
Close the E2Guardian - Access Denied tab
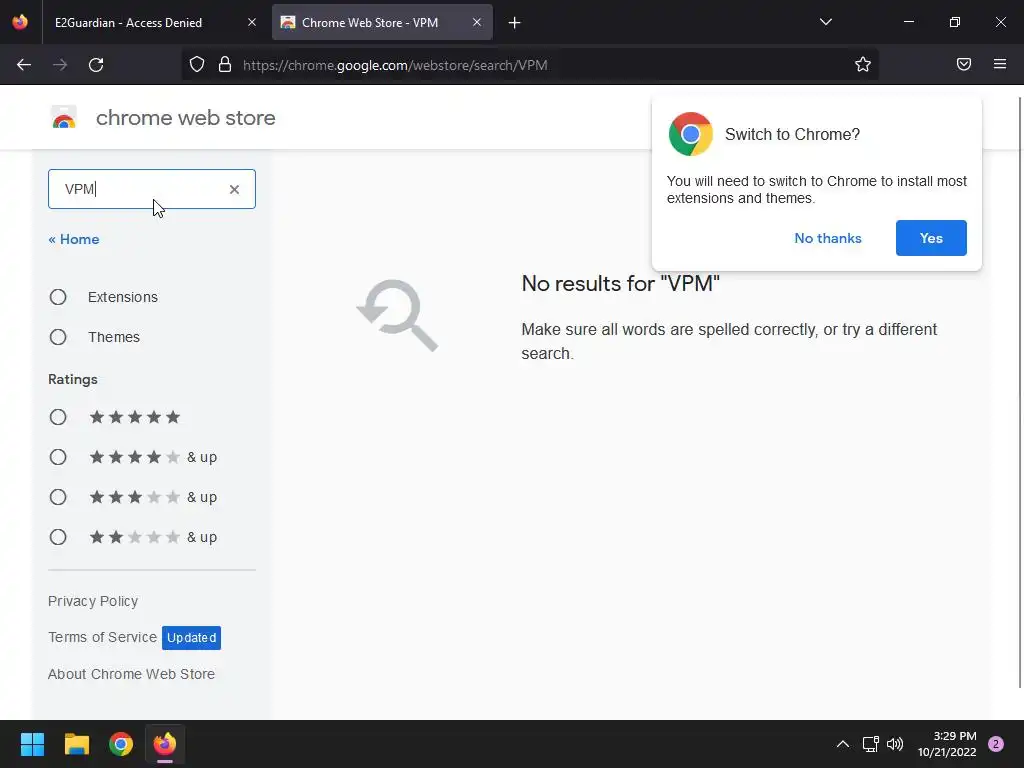point(251,22)
